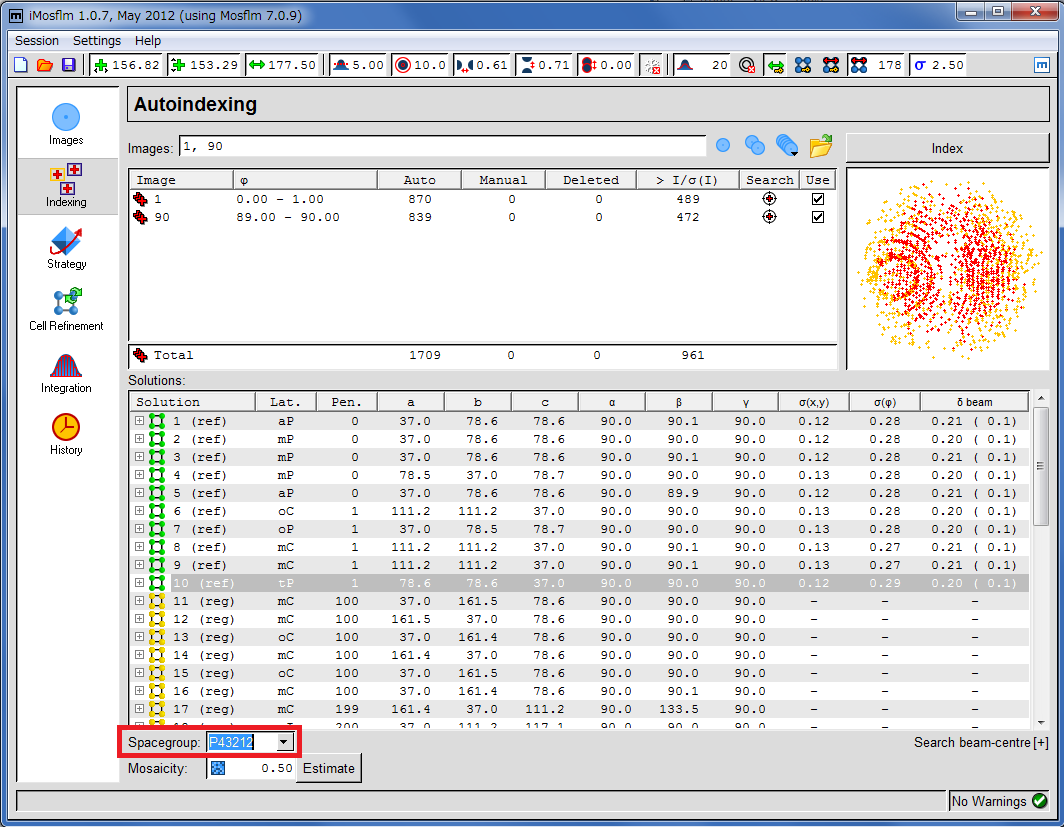The image size is (1064, 827).
Task: Click the Estimate mosaicity button
Action: pyautogui.click(x=329, y=768)
